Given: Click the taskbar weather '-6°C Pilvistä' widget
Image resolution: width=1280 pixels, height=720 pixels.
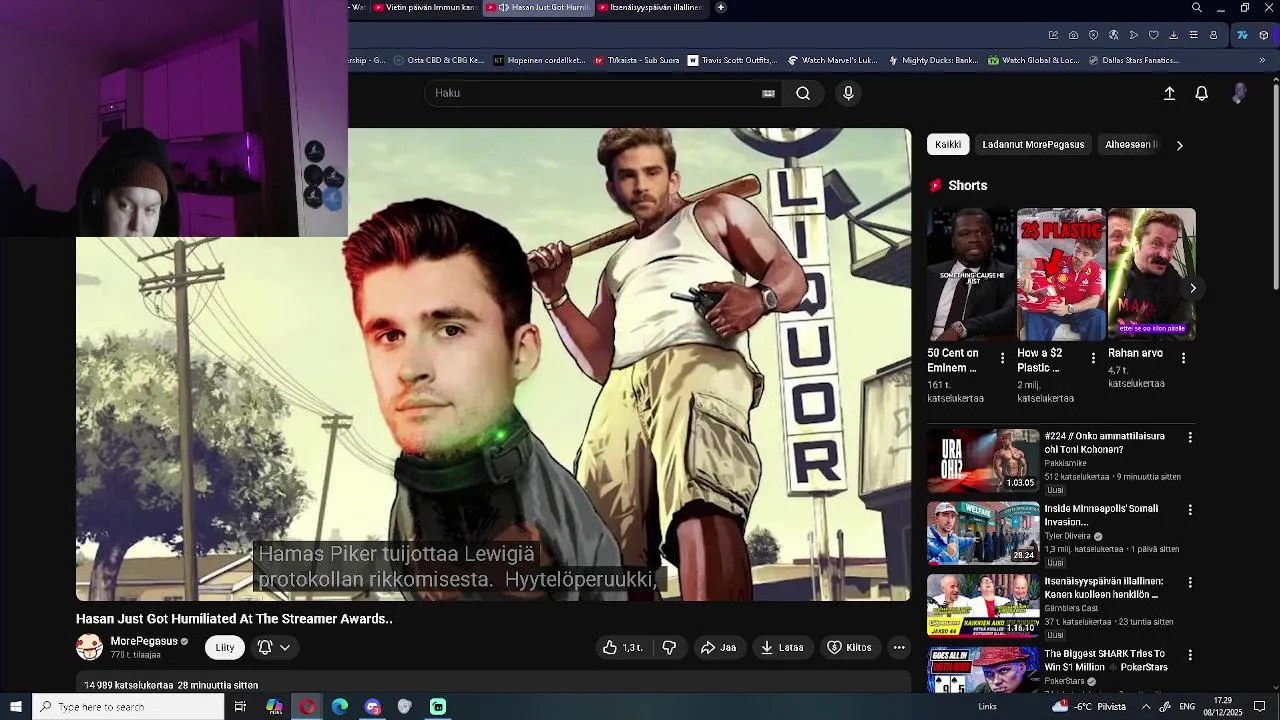Looking at the screenshot, I should (x=1090, y=707).
